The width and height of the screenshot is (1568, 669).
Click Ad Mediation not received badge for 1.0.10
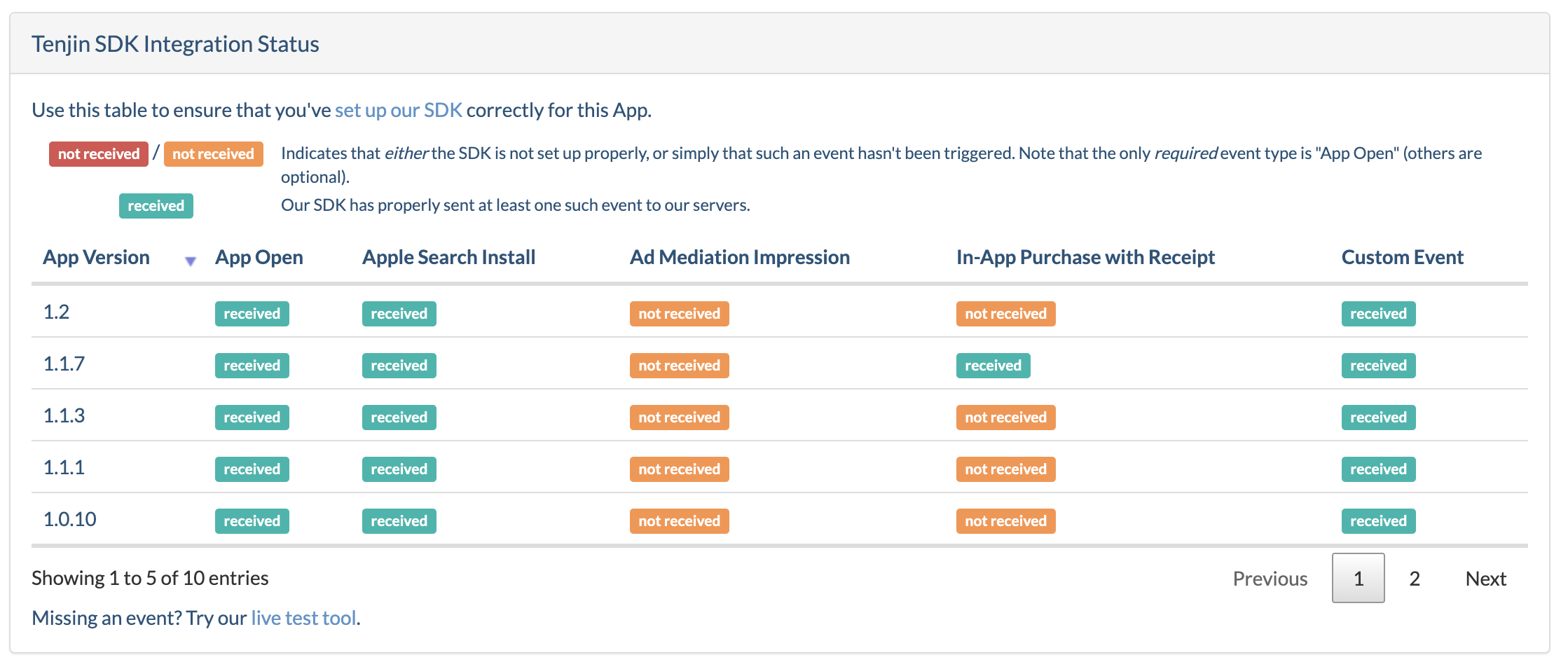pos(680,521)
